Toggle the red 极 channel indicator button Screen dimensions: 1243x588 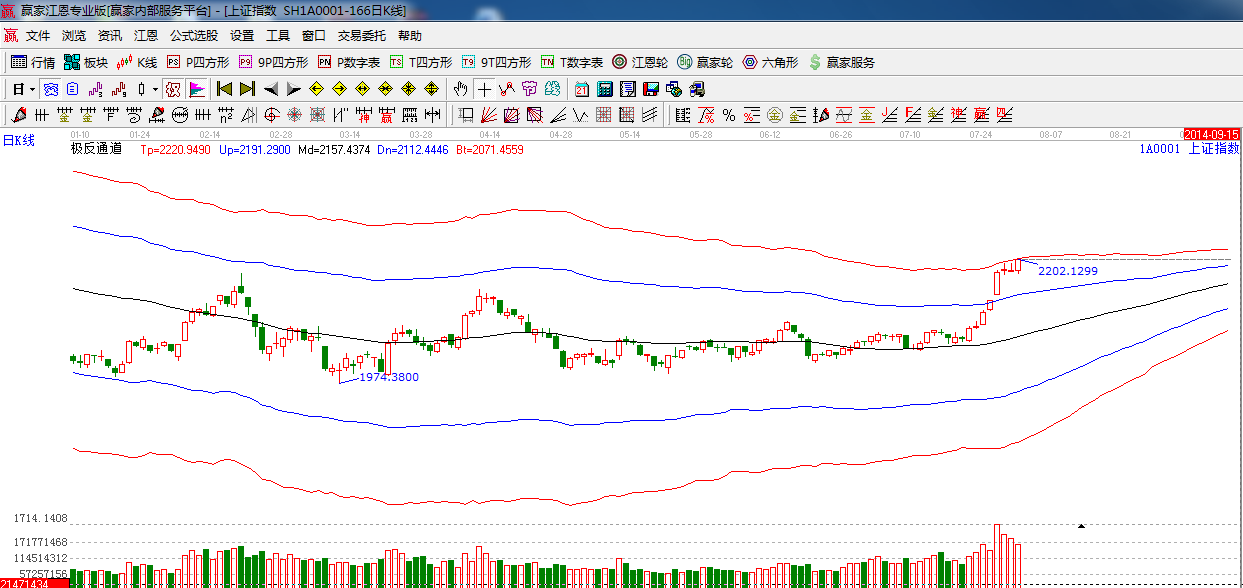pyautogui.click(x=173, y=89)
